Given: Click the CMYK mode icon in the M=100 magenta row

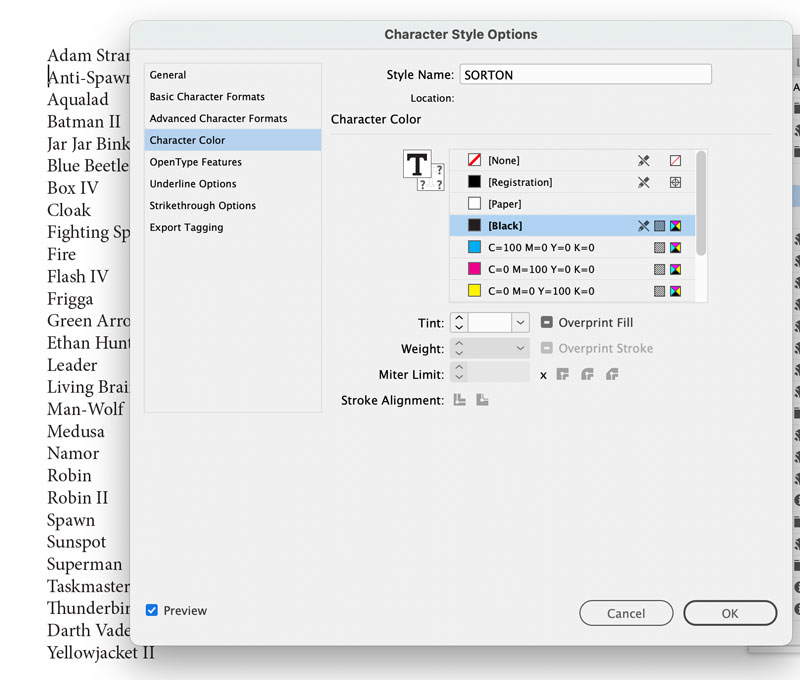Looking at the screenshot, I should (x=676, y=269).
